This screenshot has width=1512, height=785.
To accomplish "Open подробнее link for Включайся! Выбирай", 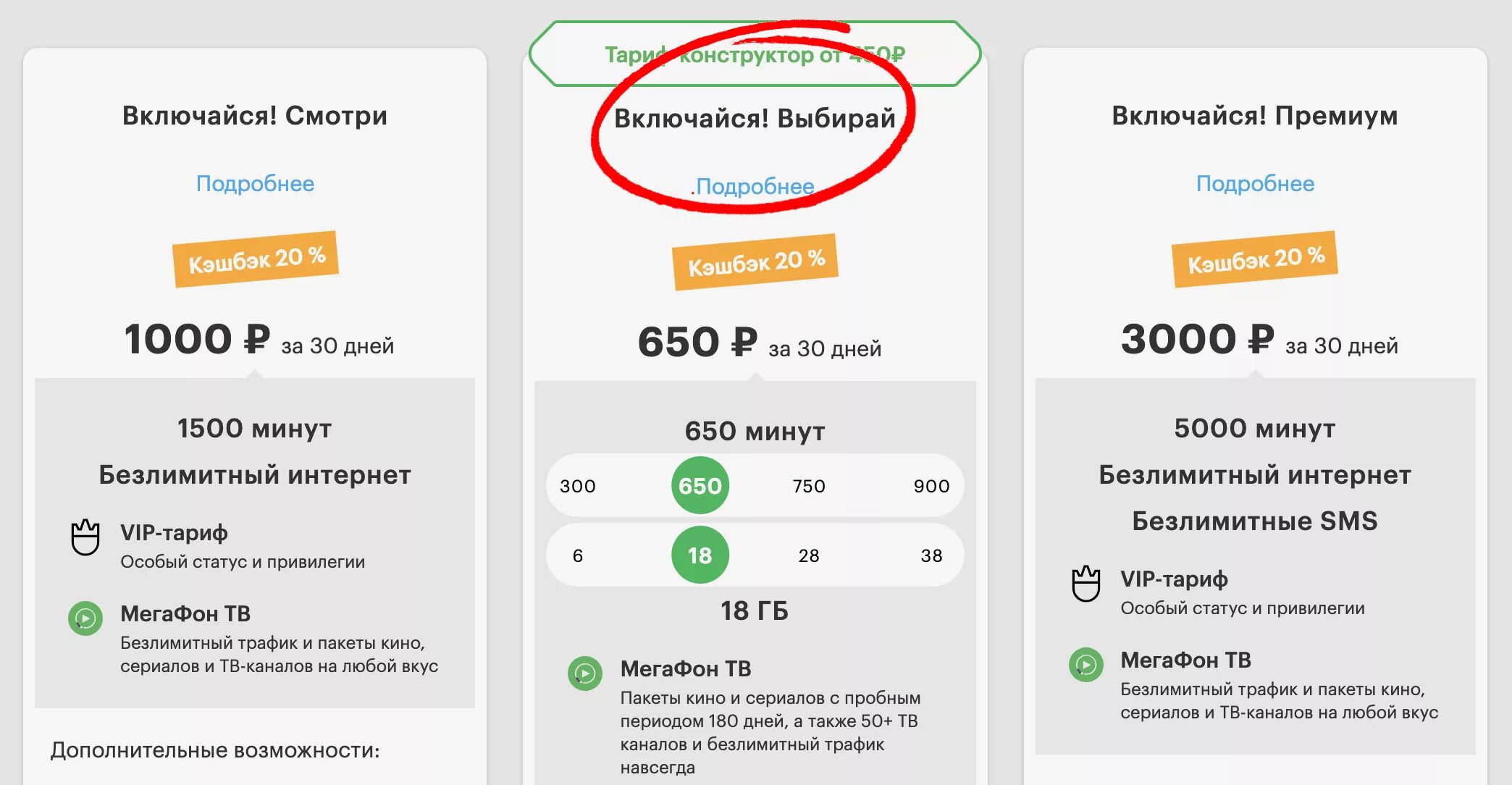I will [755, 185].
